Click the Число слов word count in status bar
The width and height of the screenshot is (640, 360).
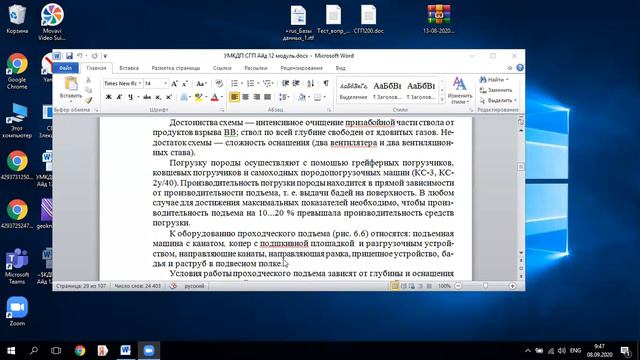tap(138, 286)
